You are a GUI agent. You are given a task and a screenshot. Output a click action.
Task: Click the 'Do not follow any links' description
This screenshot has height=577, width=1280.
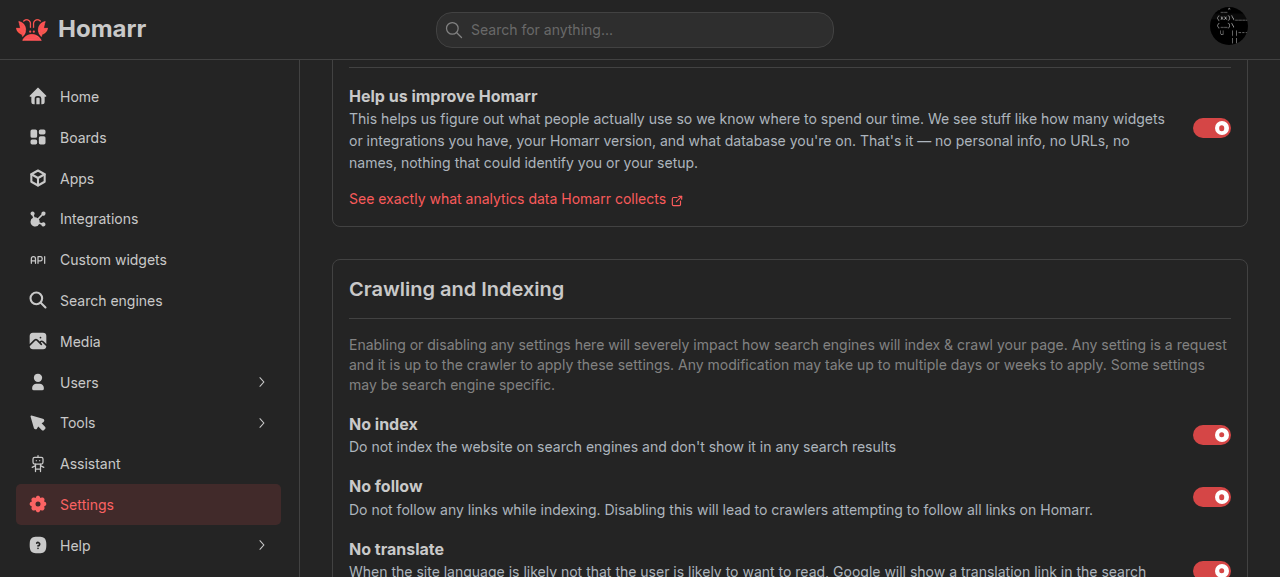coord(721,510)
